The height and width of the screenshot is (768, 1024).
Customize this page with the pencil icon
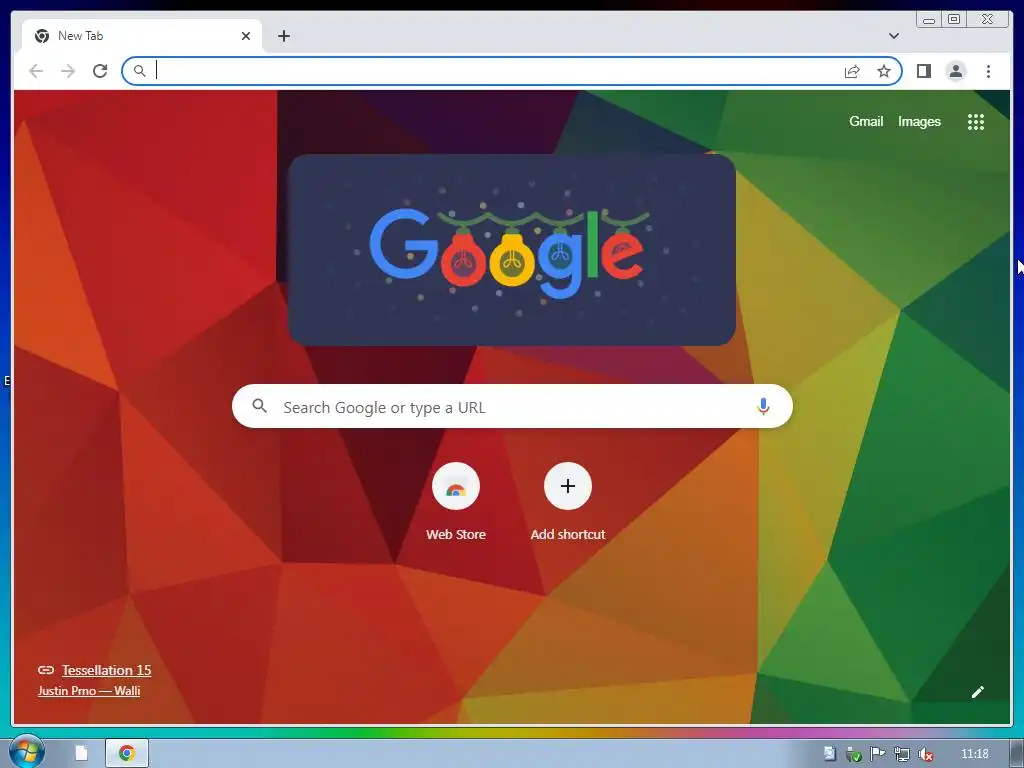978,692
